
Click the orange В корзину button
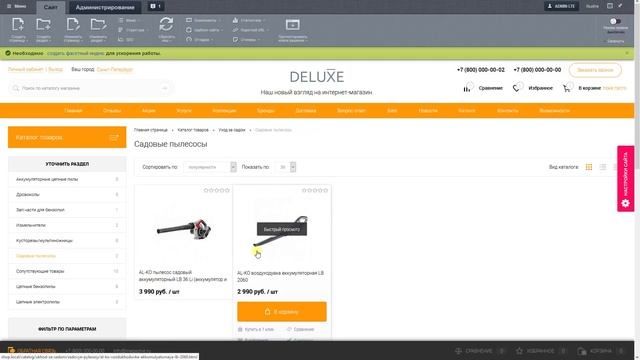tap(282, 311)
